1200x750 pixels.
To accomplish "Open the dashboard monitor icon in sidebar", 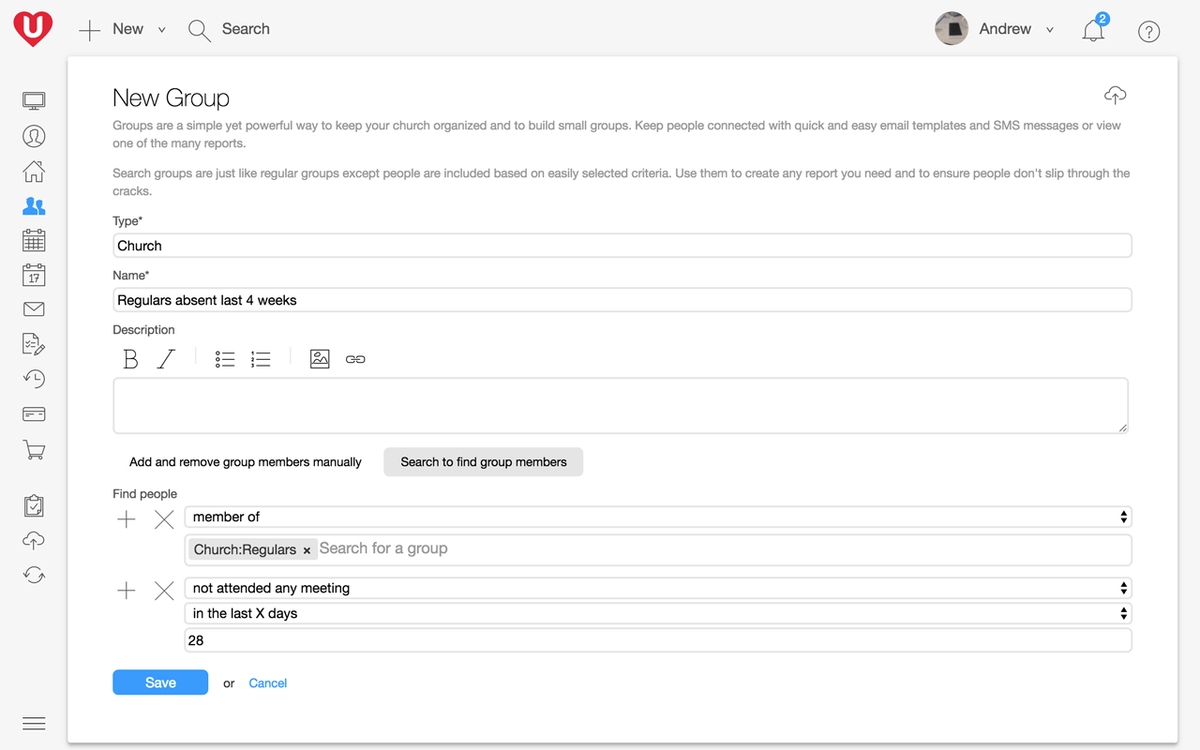I will pyautogui.click(x=34, y=101).
